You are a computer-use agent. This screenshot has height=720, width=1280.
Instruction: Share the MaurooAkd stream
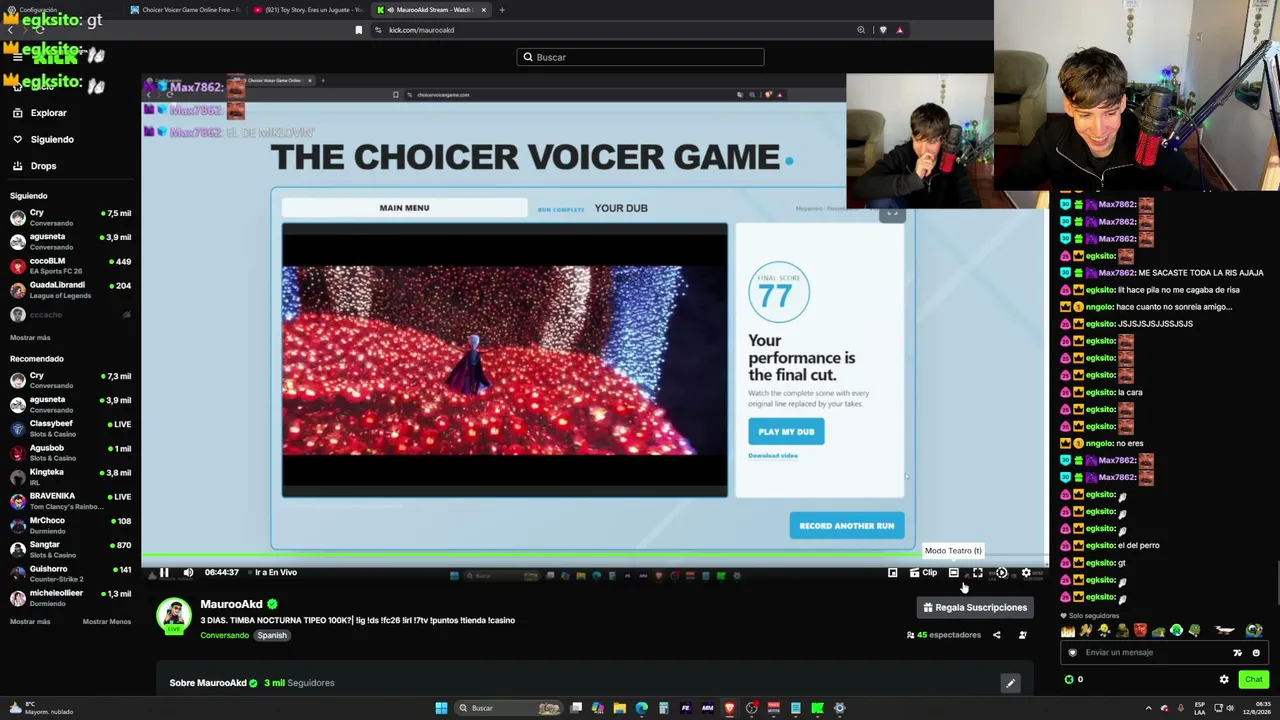tap(996, 635)
